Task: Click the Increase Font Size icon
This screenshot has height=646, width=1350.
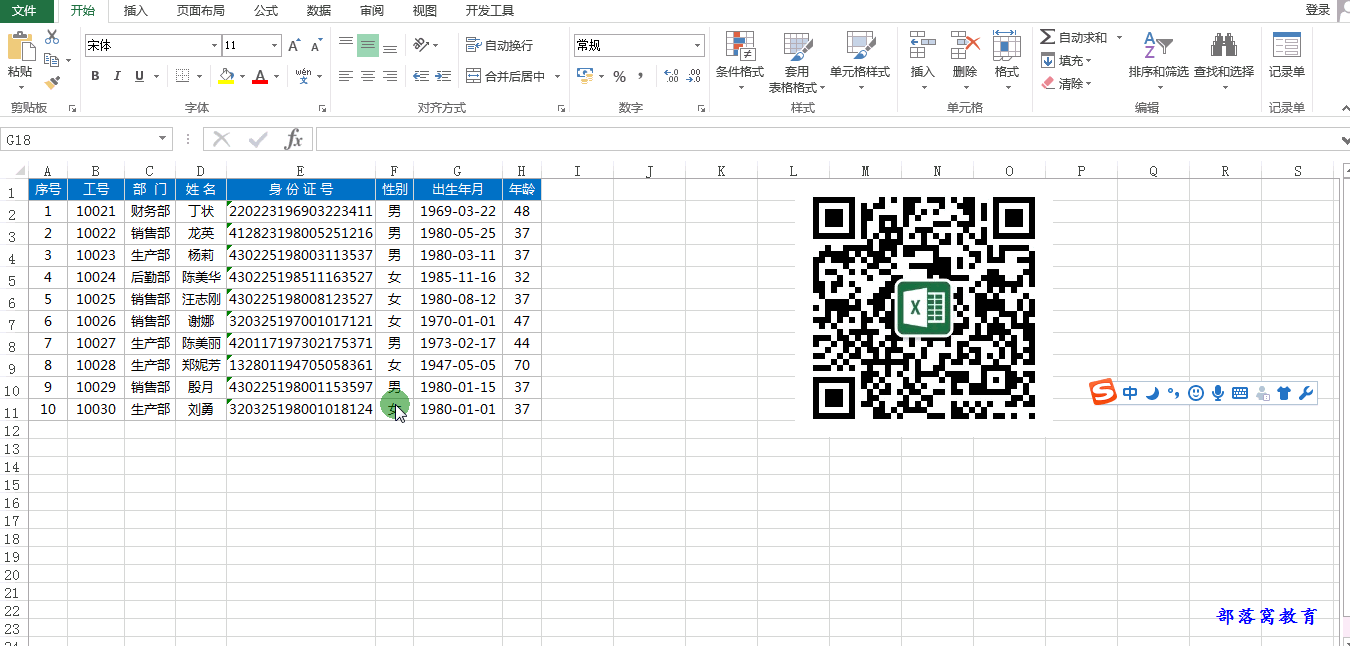Action: click(x=294, y=46)
